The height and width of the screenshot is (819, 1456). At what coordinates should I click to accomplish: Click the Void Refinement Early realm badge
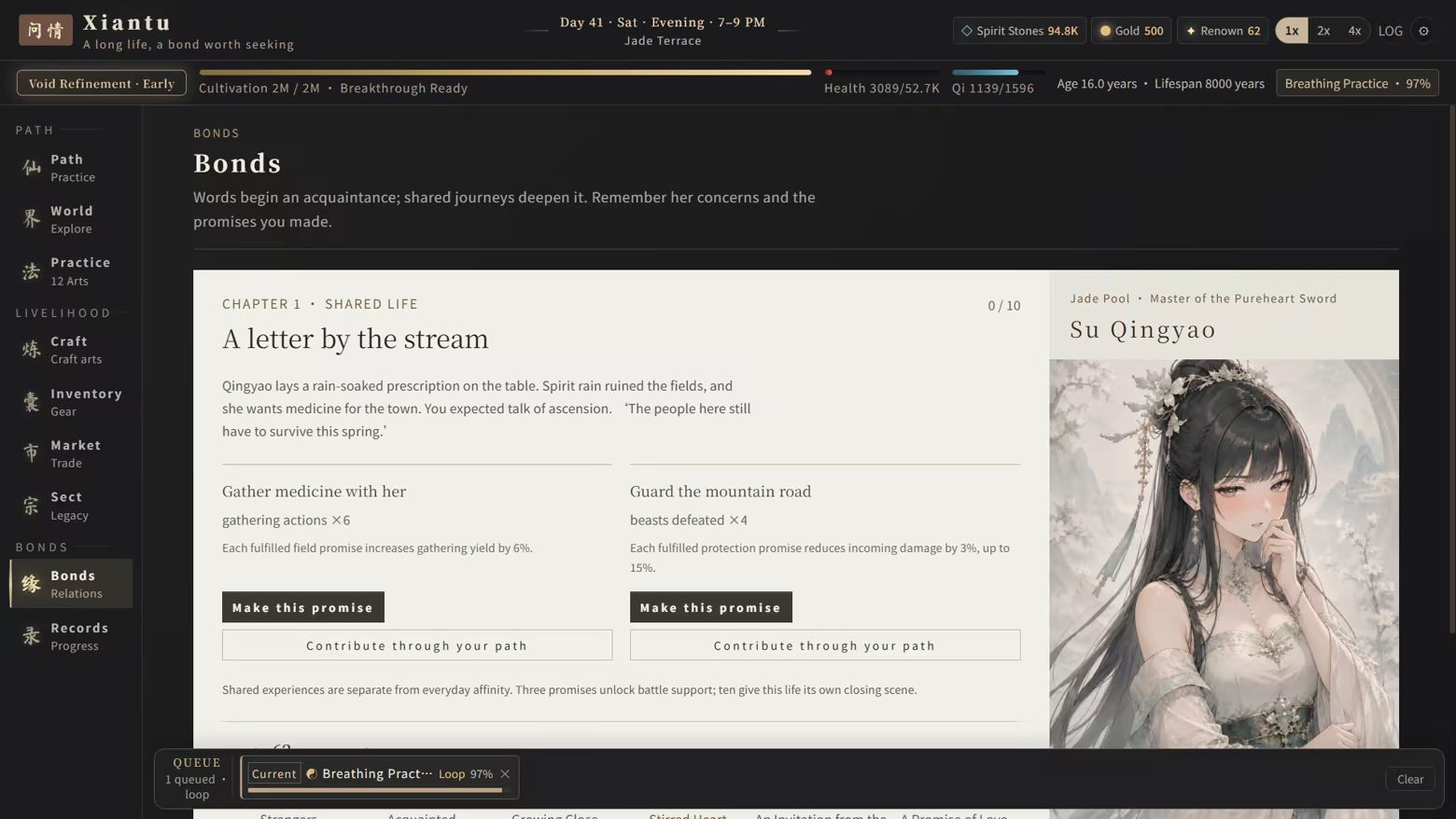click(x=102, y=83)
